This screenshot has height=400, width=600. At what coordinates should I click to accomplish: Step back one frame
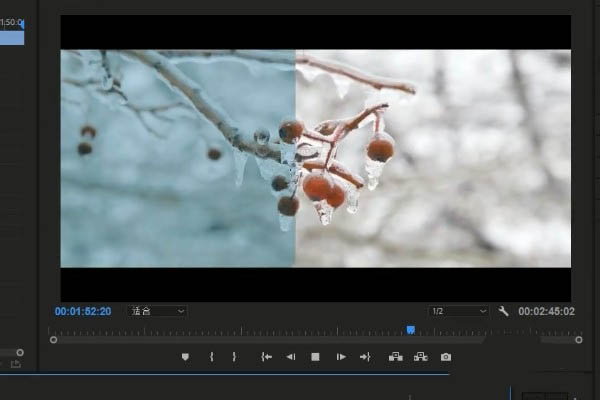[x=291, y=357]
